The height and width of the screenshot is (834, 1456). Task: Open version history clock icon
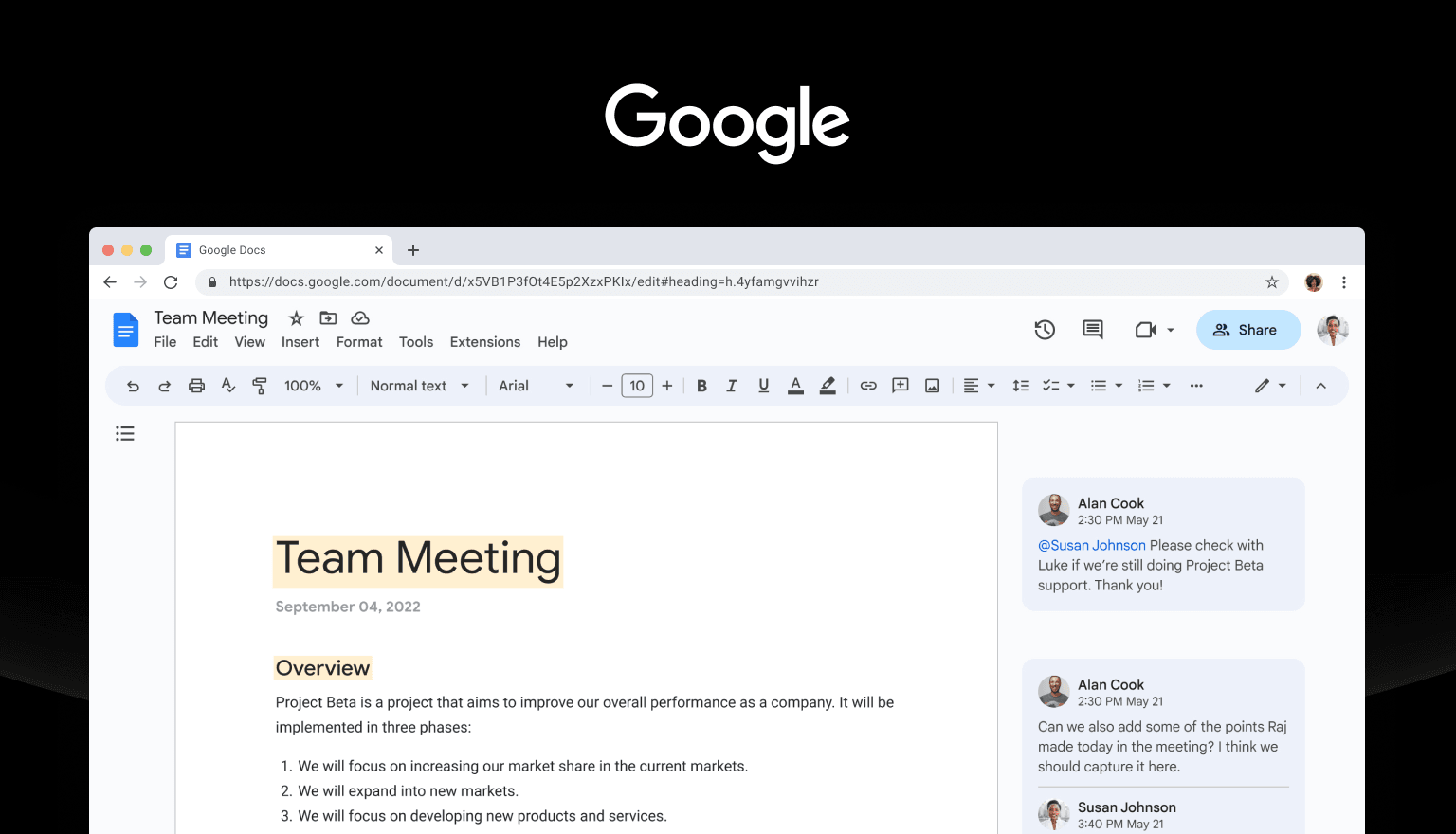1045,330
